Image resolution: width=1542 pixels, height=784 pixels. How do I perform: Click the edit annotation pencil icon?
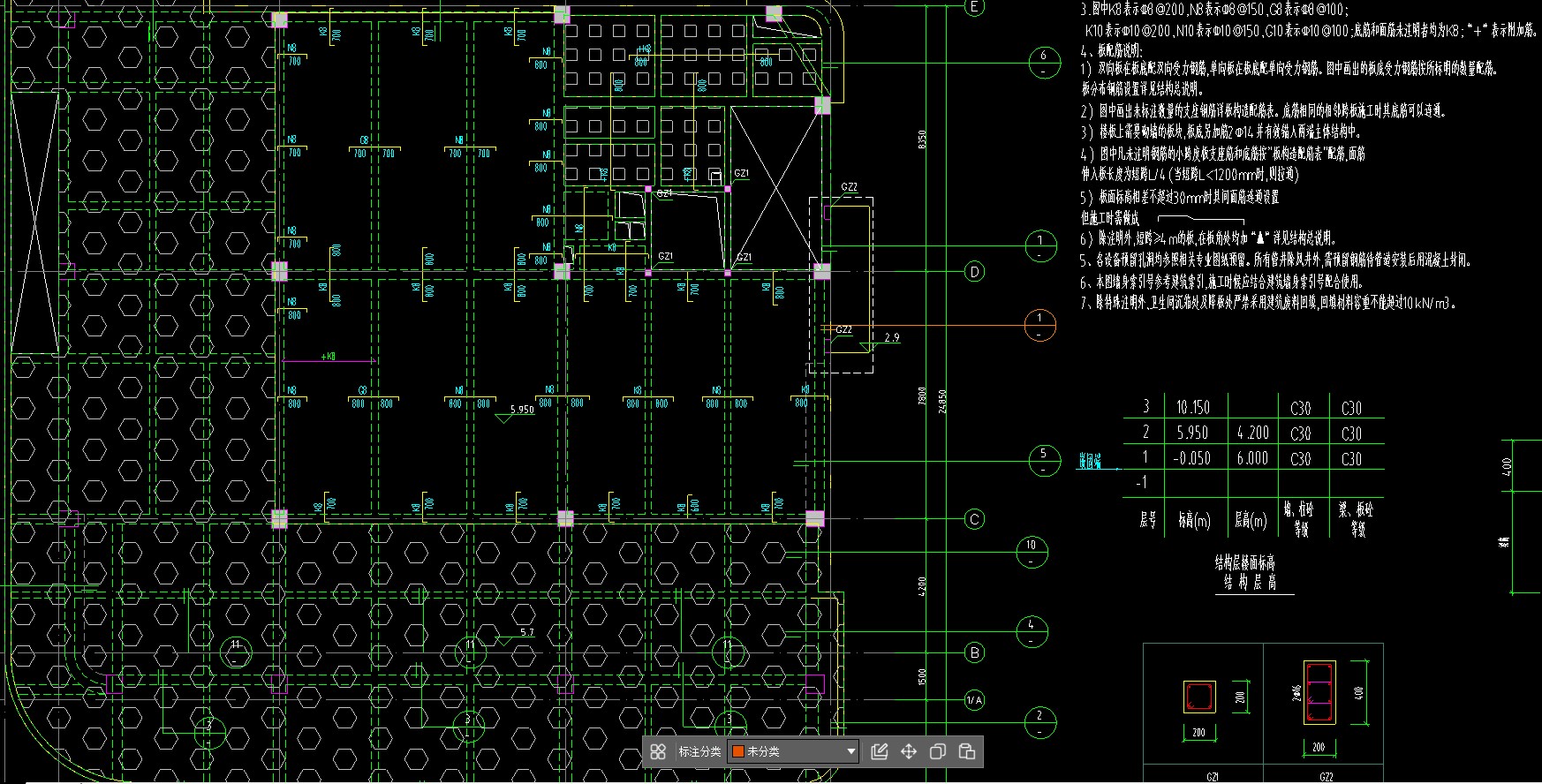click(x=880, y=751)
